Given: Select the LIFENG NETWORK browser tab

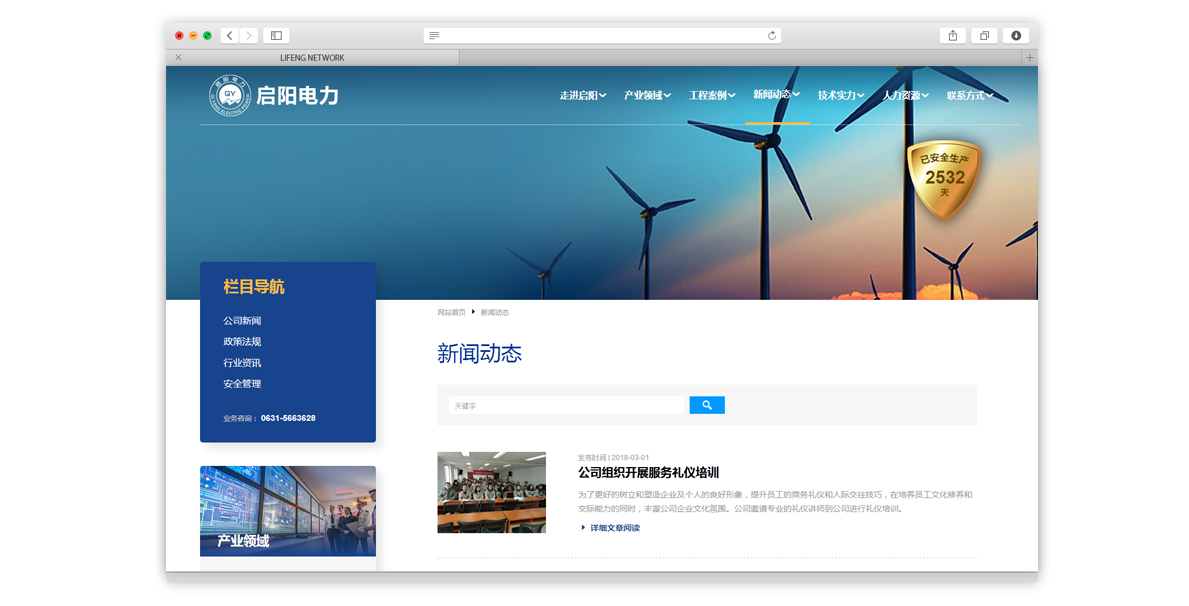Looking at the screenshot, I should click(312, 58).
